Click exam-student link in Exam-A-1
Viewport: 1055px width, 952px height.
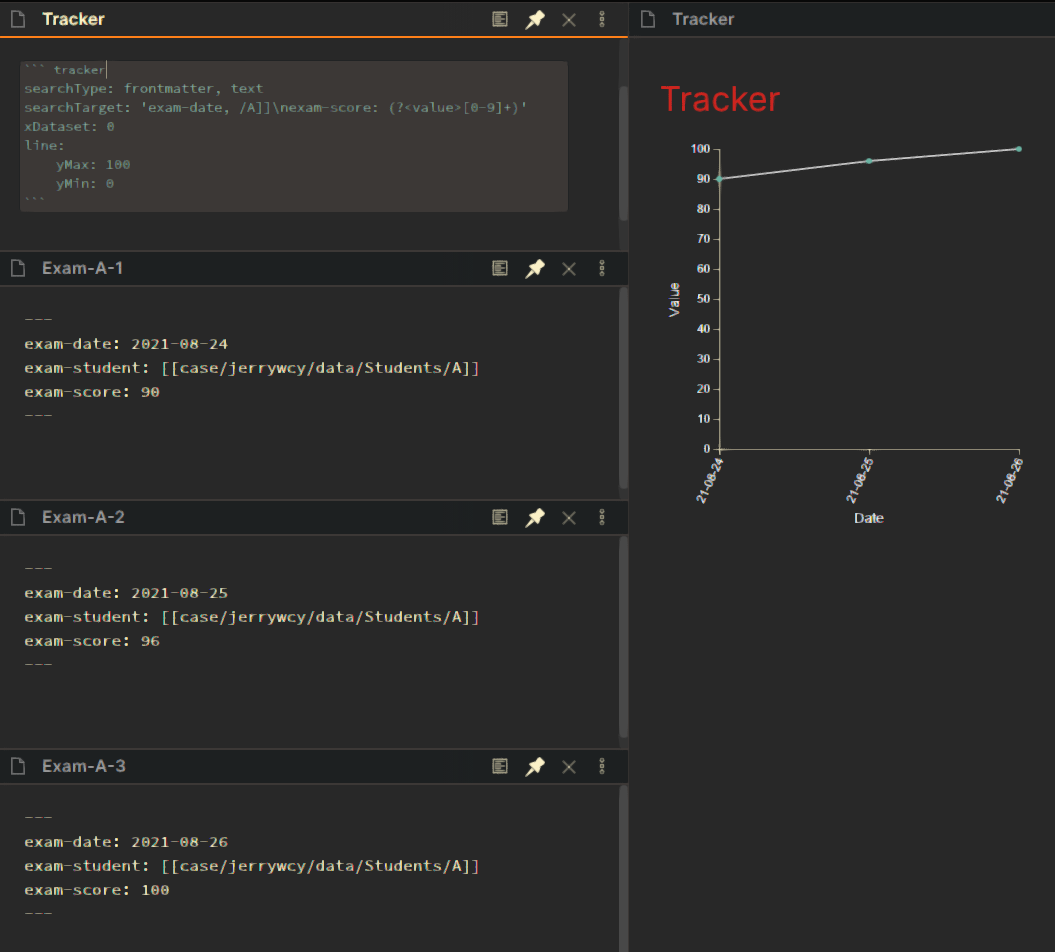tap(320, 368)
